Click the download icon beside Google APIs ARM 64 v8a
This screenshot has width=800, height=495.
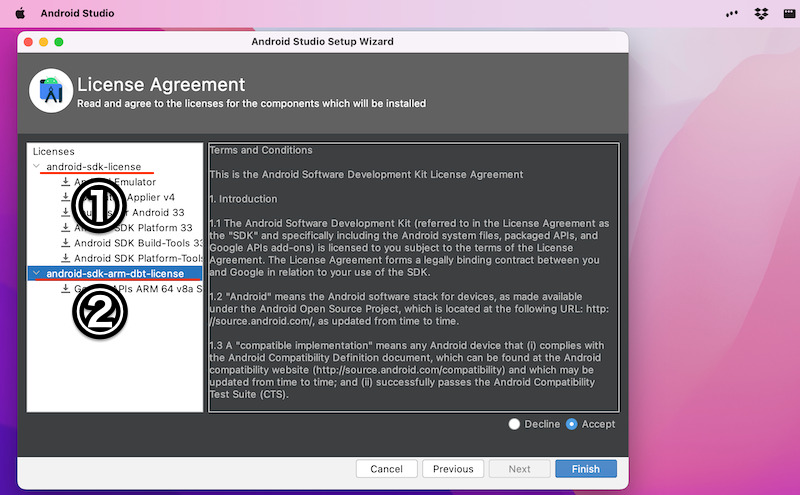point(66,288)
